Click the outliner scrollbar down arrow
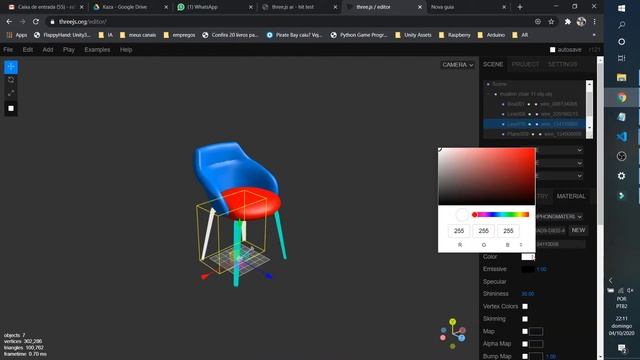The height and width of the screenshot is (360, 640). pos(589,128)
